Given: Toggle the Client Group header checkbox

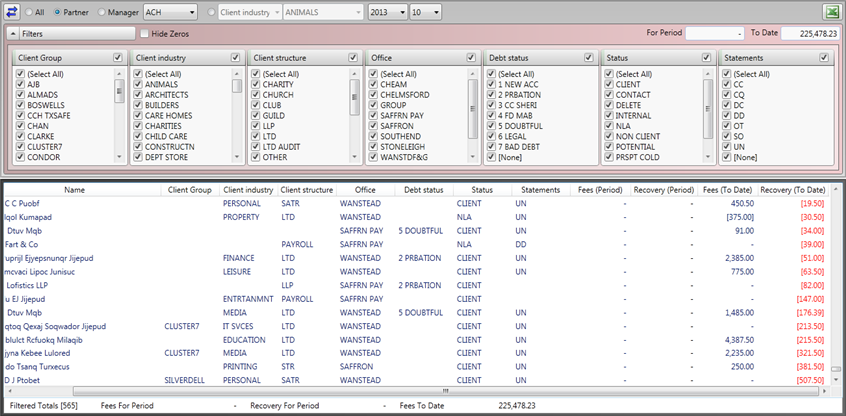Looking at the screenshot, I should coord(118,57).
